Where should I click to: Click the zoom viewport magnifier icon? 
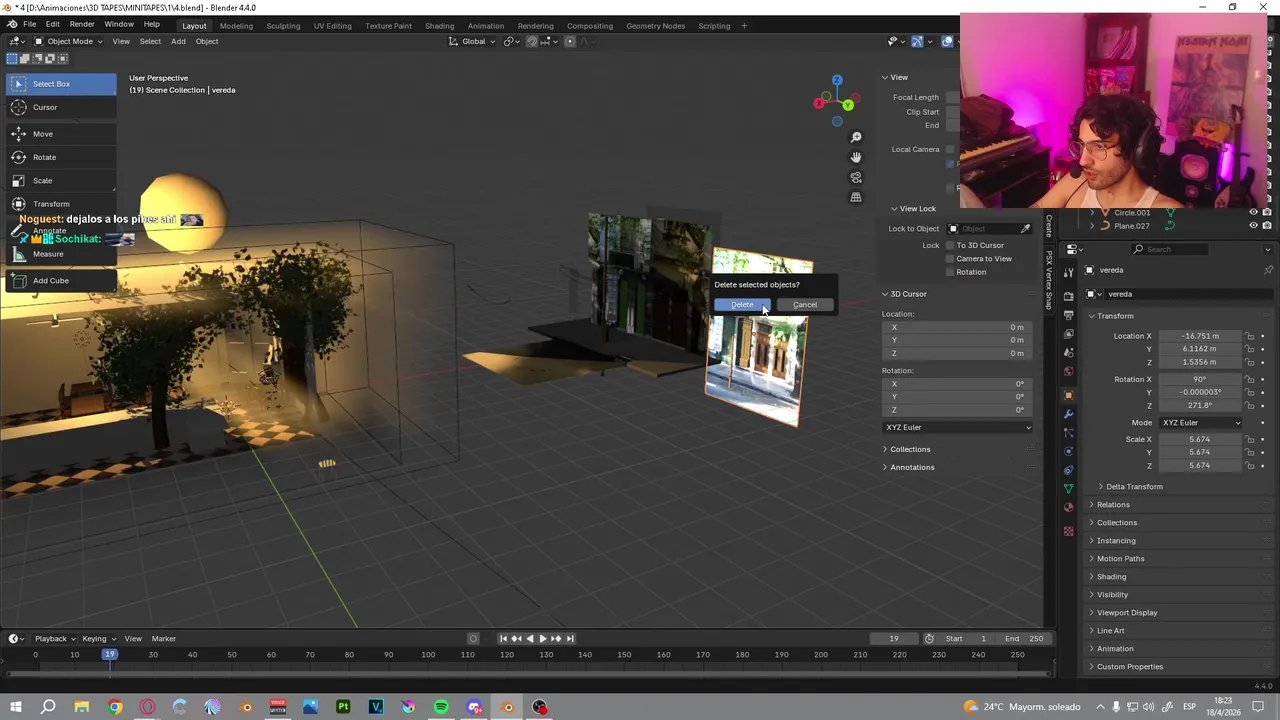point(856,137)
